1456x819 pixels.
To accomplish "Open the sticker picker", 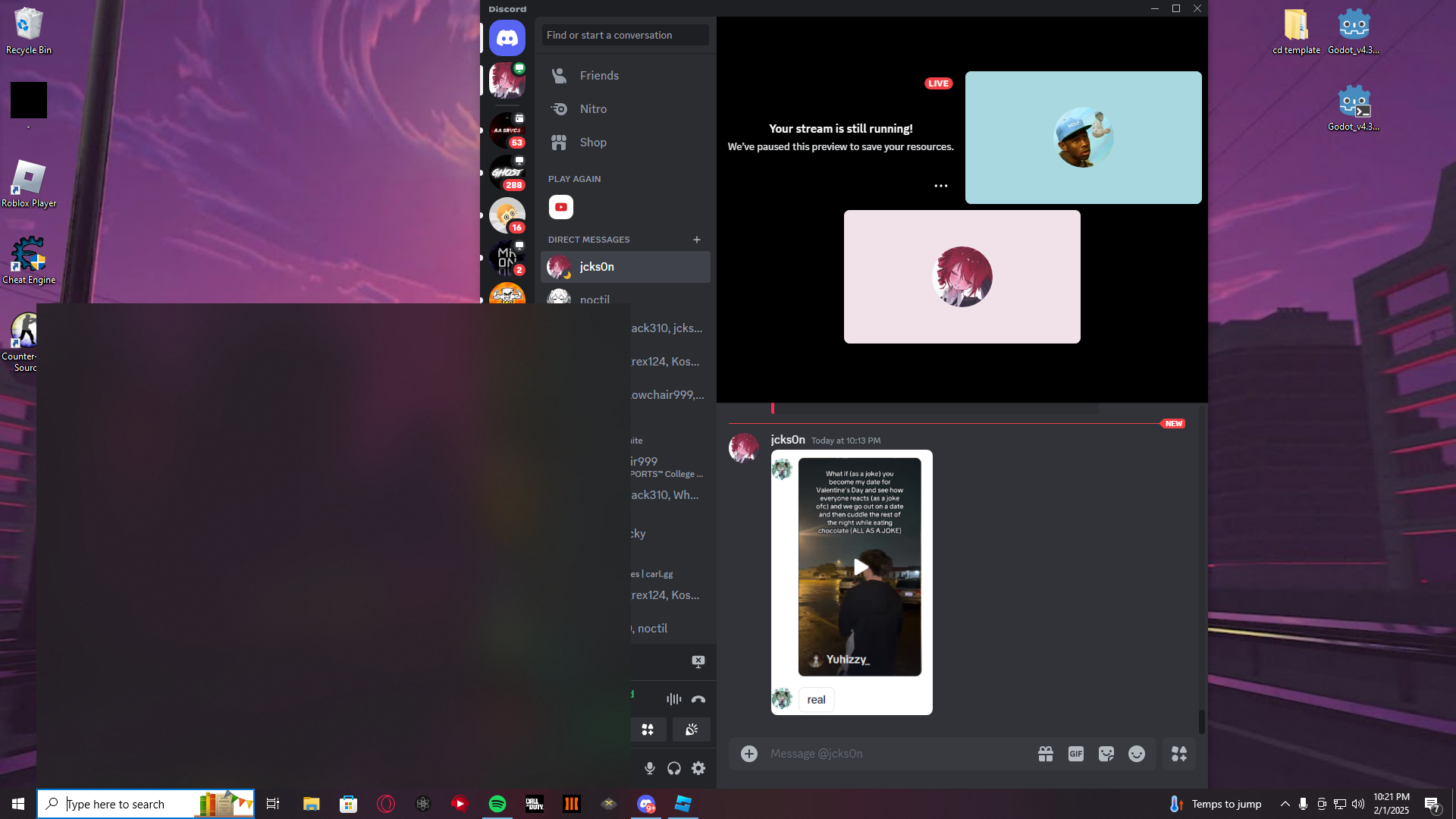I will [1106, 754].
